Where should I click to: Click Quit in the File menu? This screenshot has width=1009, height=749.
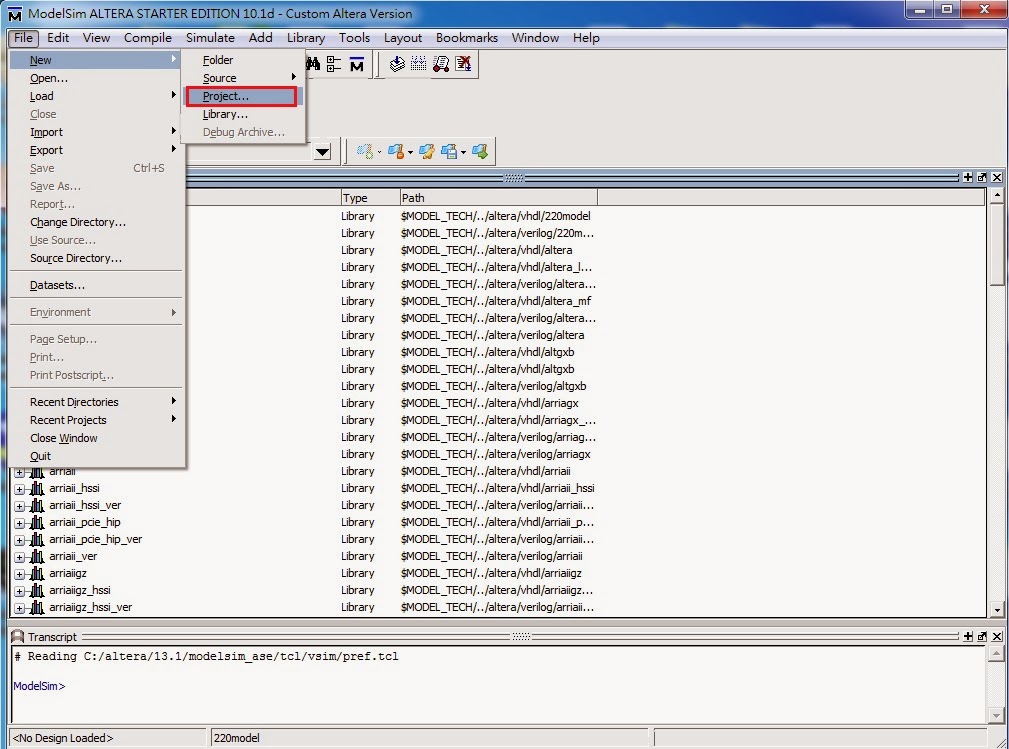pyautogui.click(x=97, y=456)
